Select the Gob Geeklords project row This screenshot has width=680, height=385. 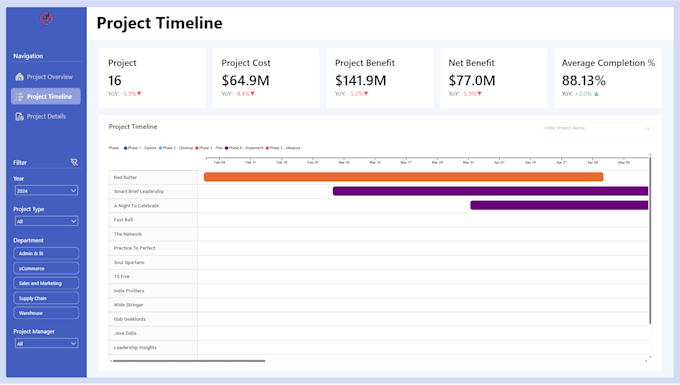(153, 319)
